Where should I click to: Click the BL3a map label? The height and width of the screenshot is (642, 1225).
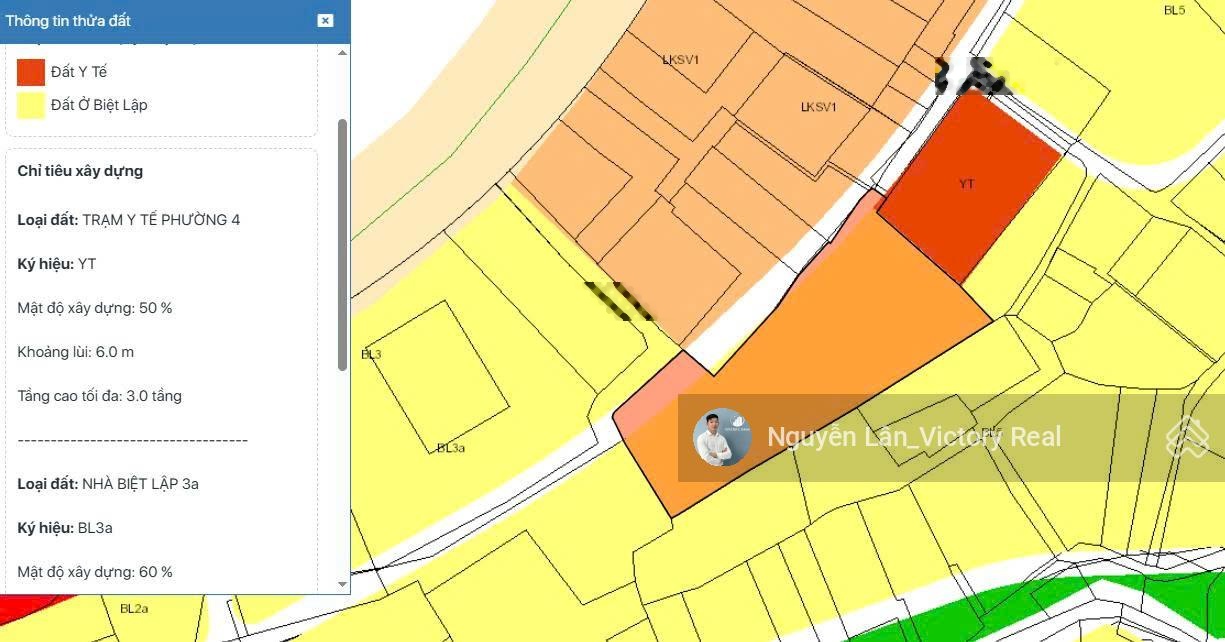coord(451,448)
